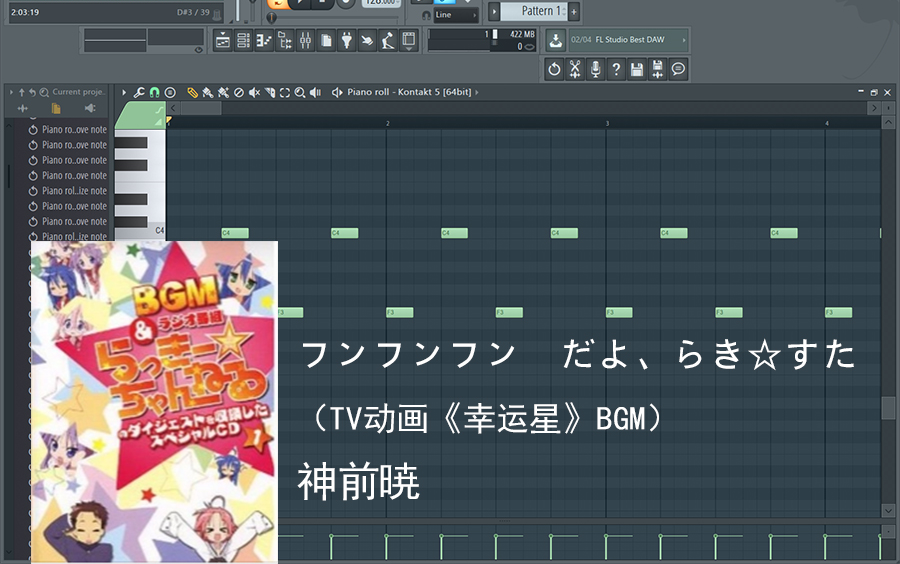
Task: Click the CPU and 422 MB memory panel
Action: (x=482, y=40)
